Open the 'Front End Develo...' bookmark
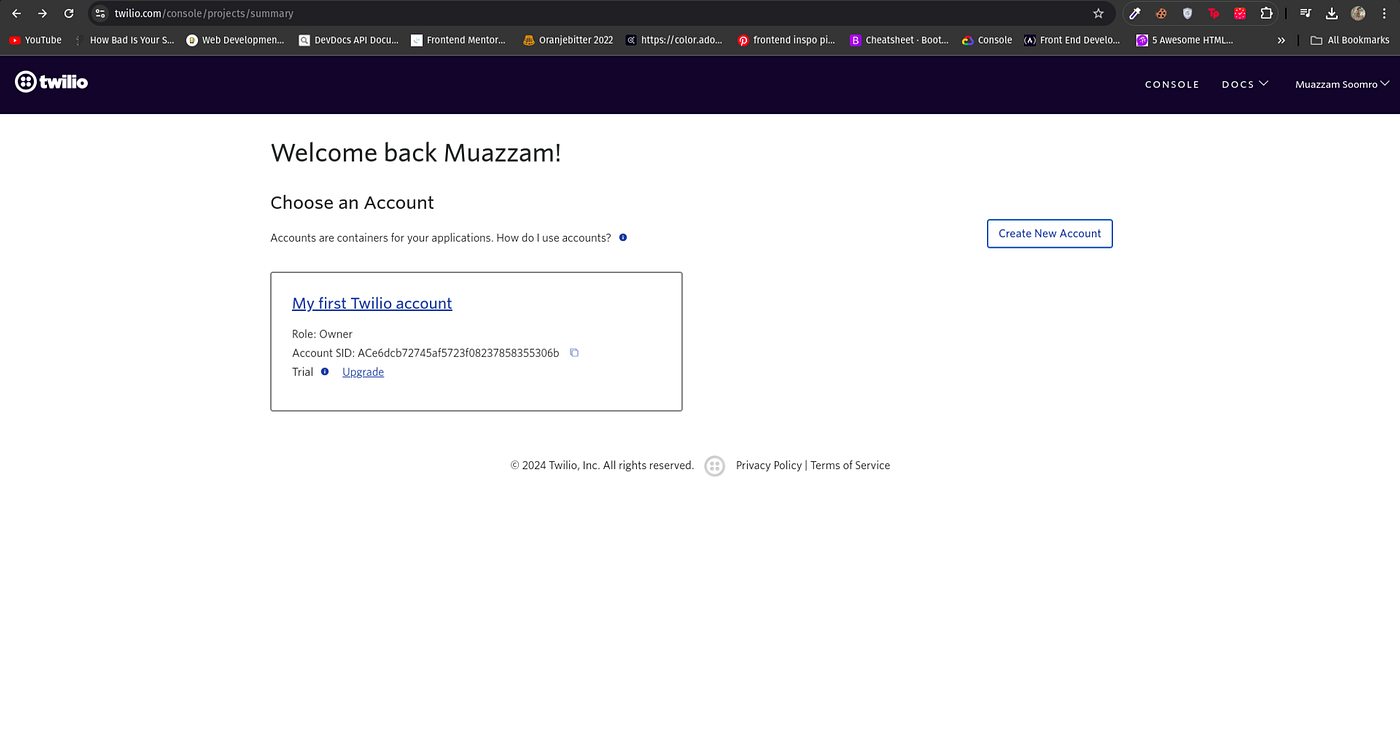 tap(1072, 40)
